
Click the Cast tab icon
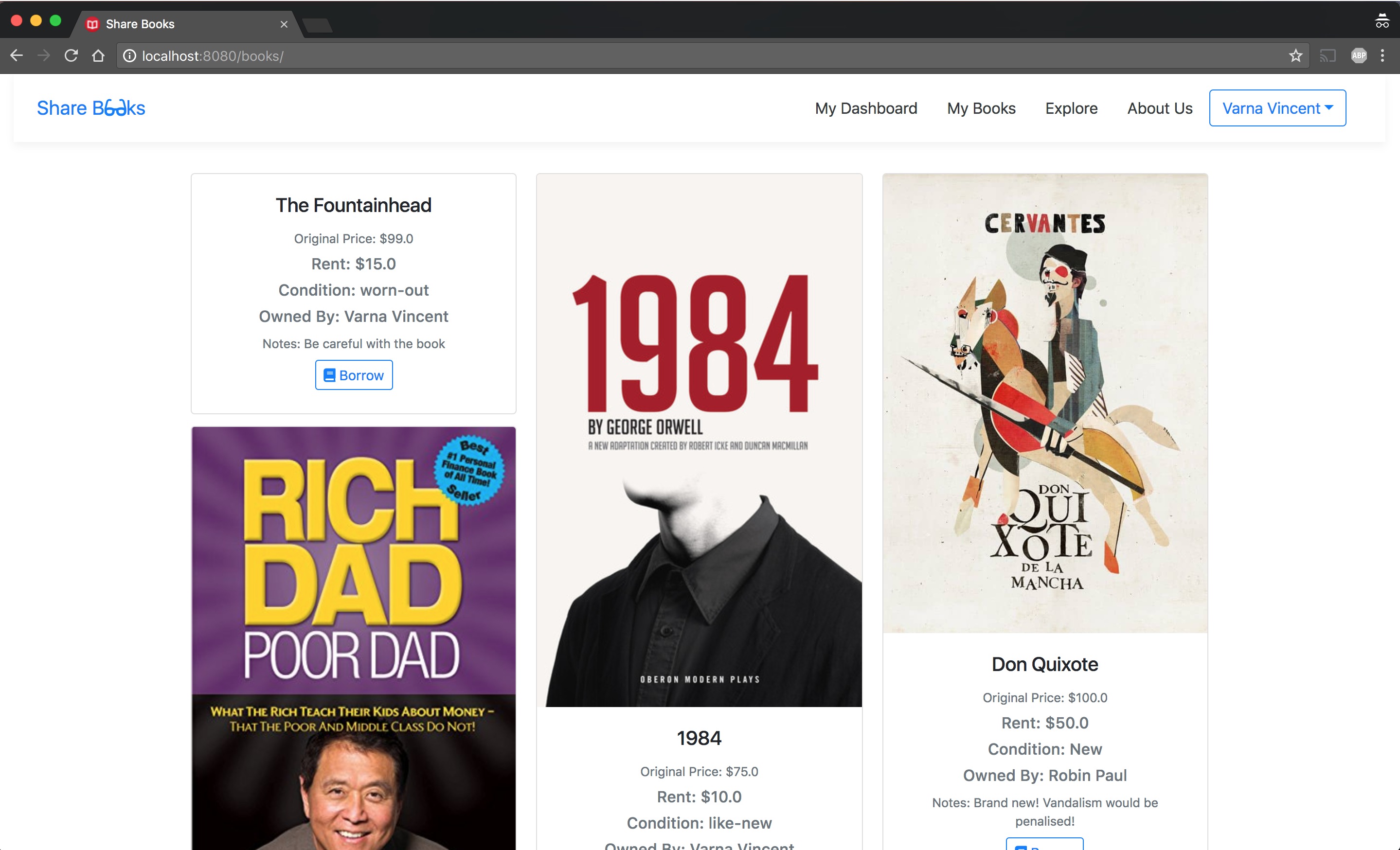1328,55
